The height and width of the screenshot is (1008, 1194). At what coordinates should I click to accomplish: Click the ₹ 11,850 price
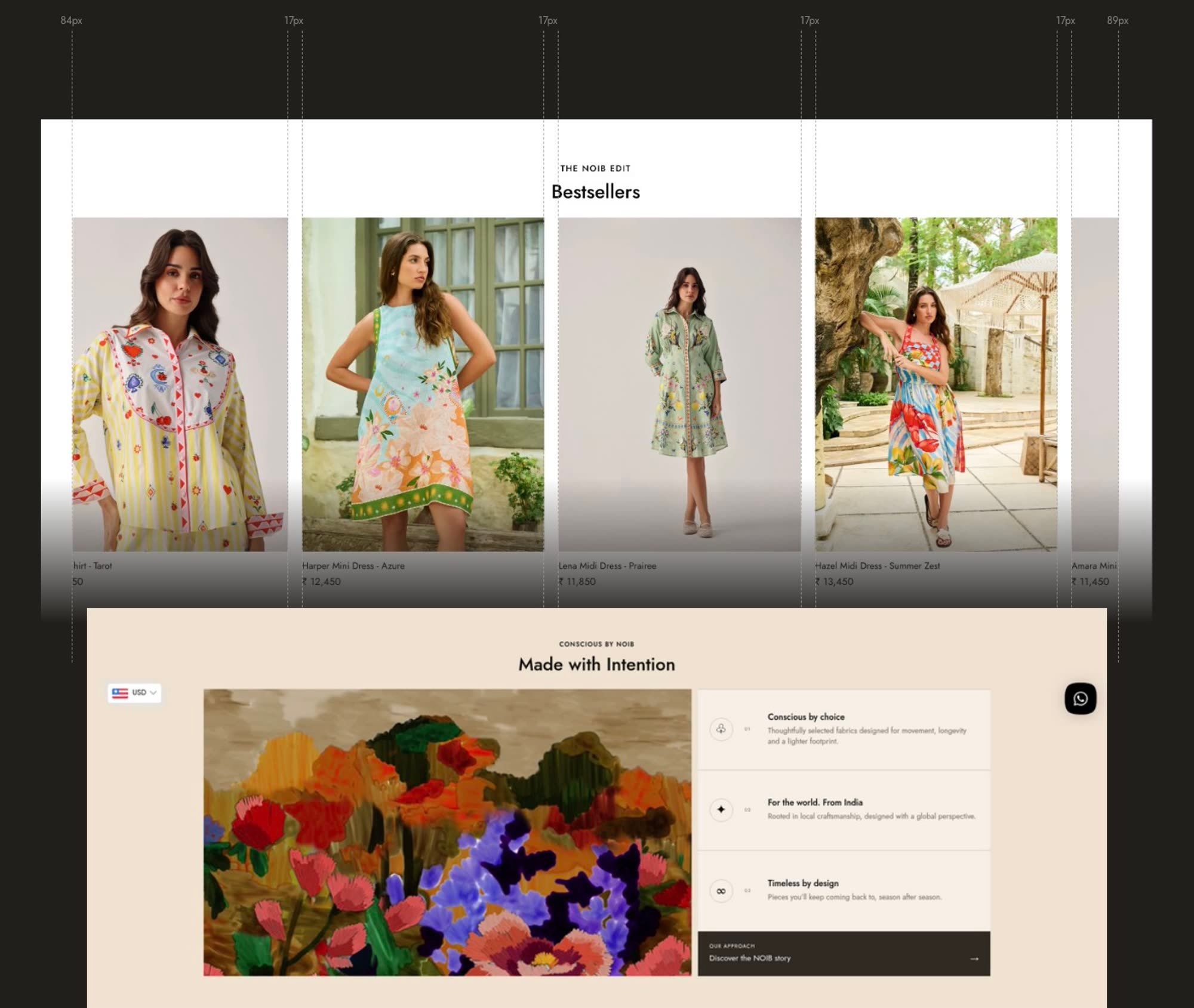577,581
